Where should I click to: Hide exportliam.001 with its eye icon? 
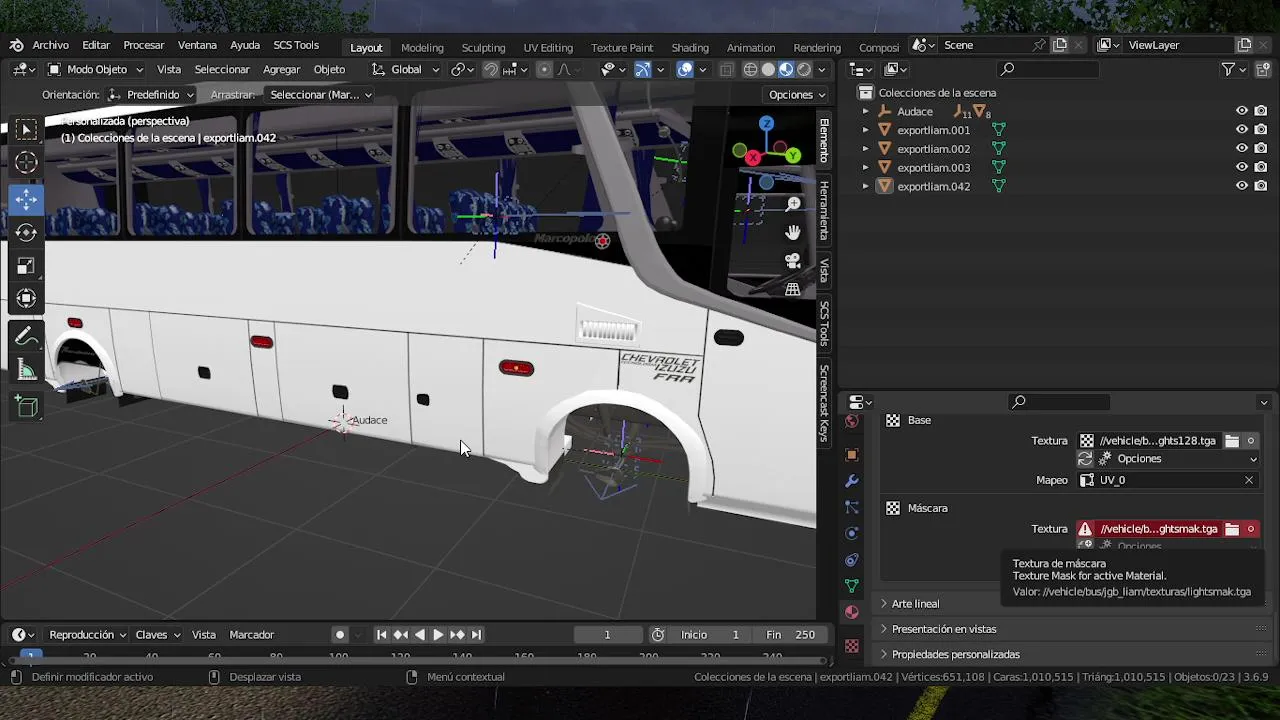pos(1242,130)
